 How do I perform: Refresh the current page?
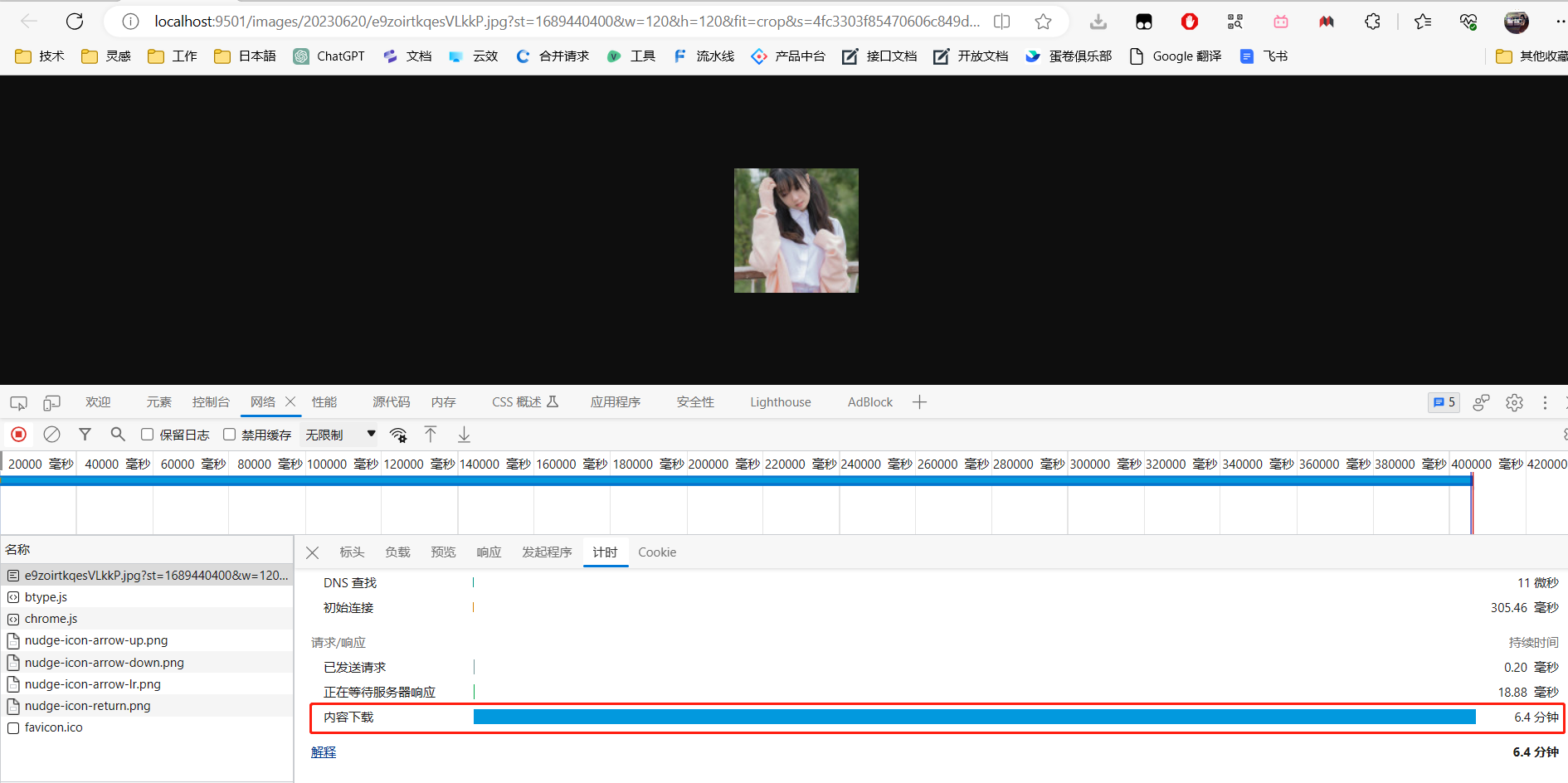[74, 21]
